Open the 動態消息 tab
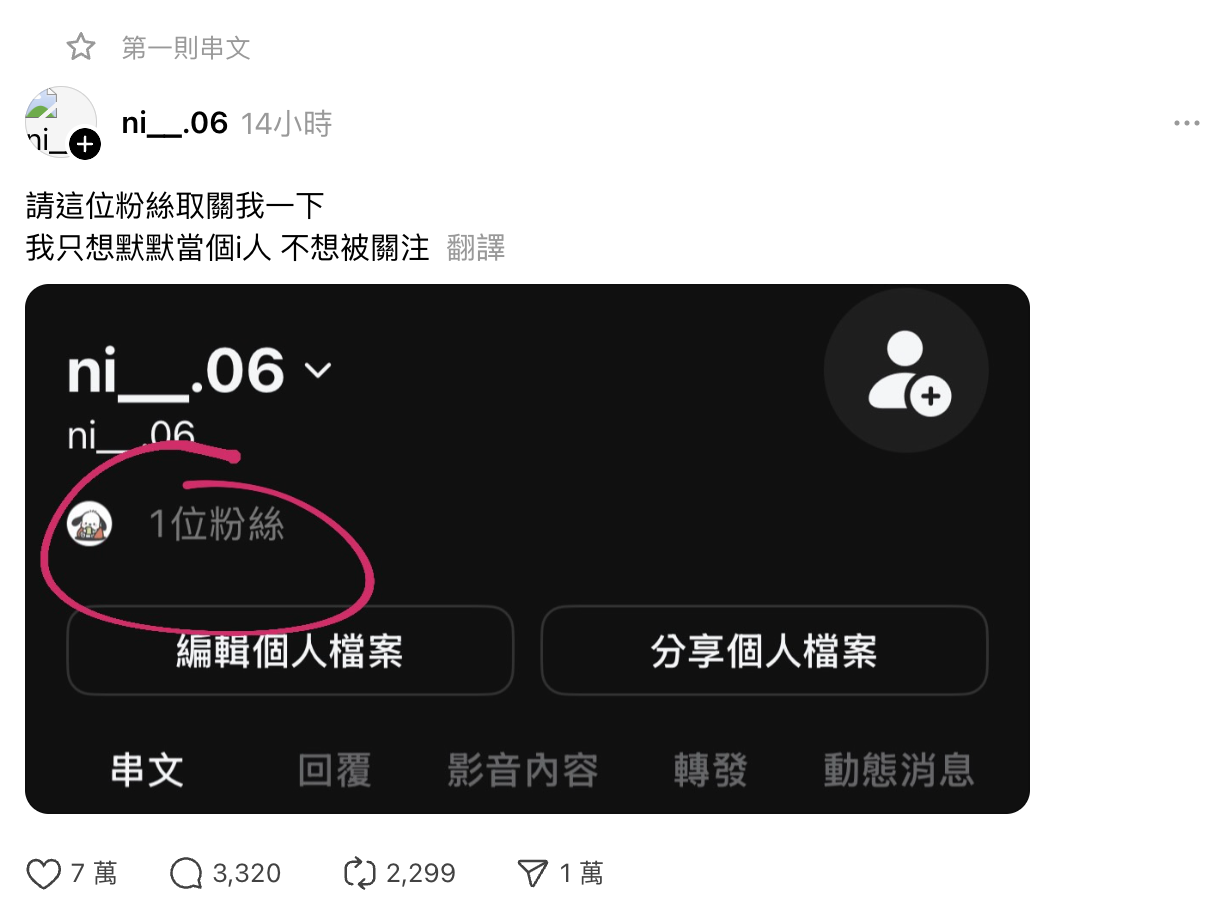1232x902 pixels. (898, 770)
